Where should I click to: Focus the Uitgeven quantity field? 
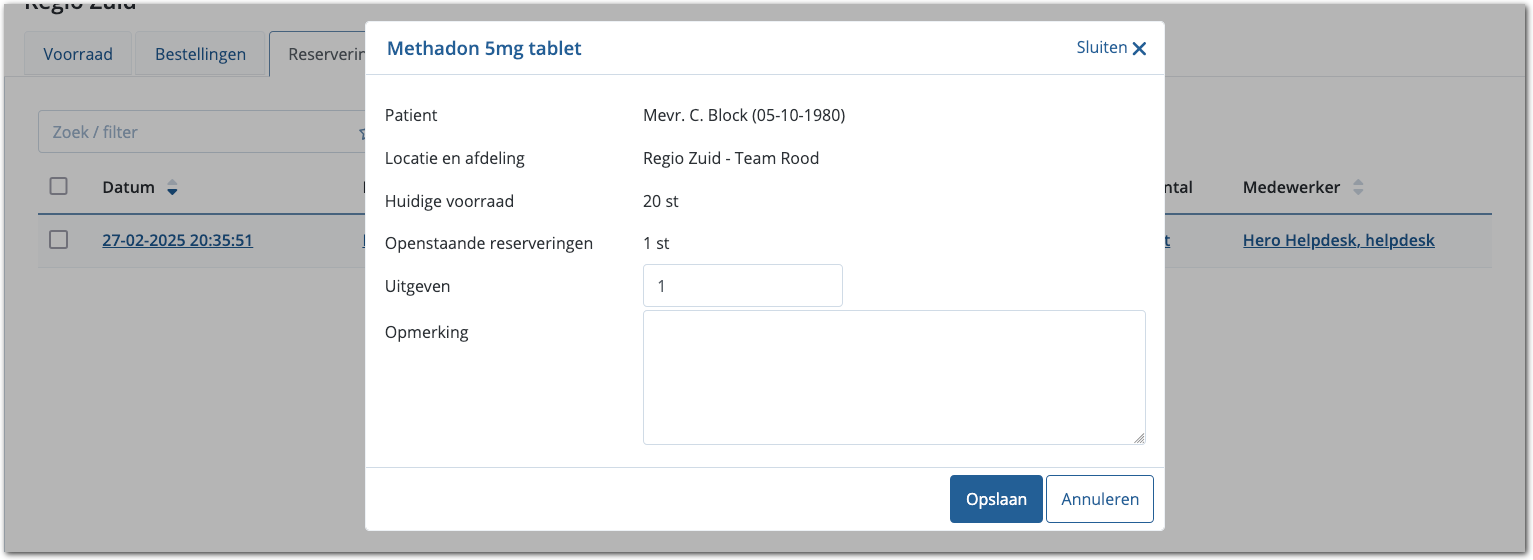click(x=742, y=286)
